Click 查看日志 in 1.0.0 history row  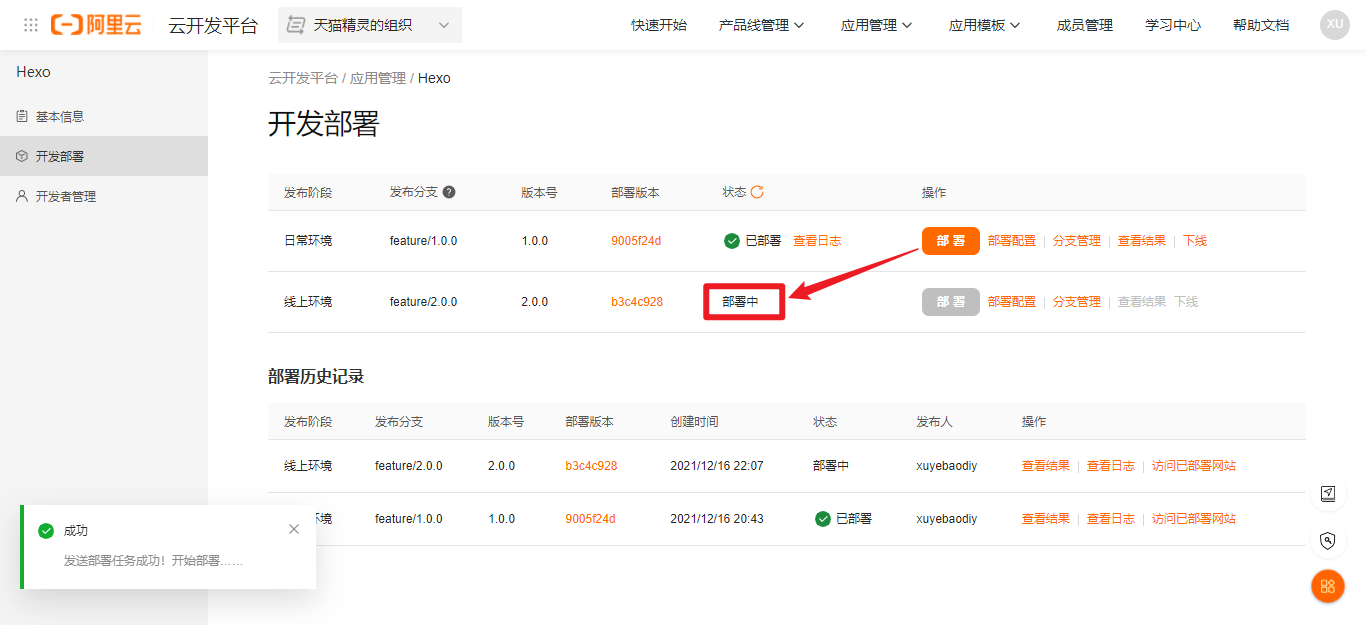(x=1111, y=519)
